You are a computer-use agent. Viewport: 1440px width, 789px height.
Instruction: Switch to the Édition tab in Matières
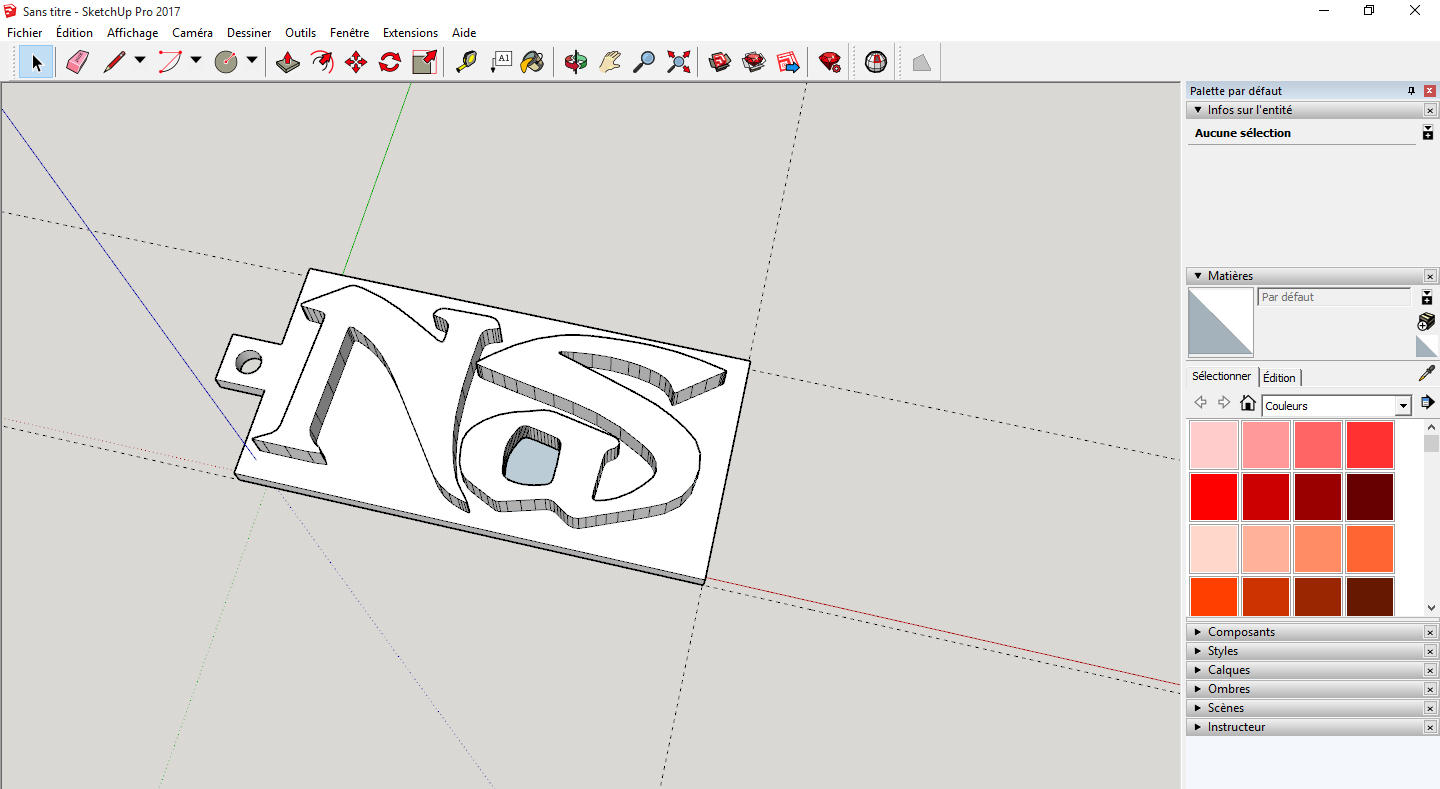pos(1279,377)
